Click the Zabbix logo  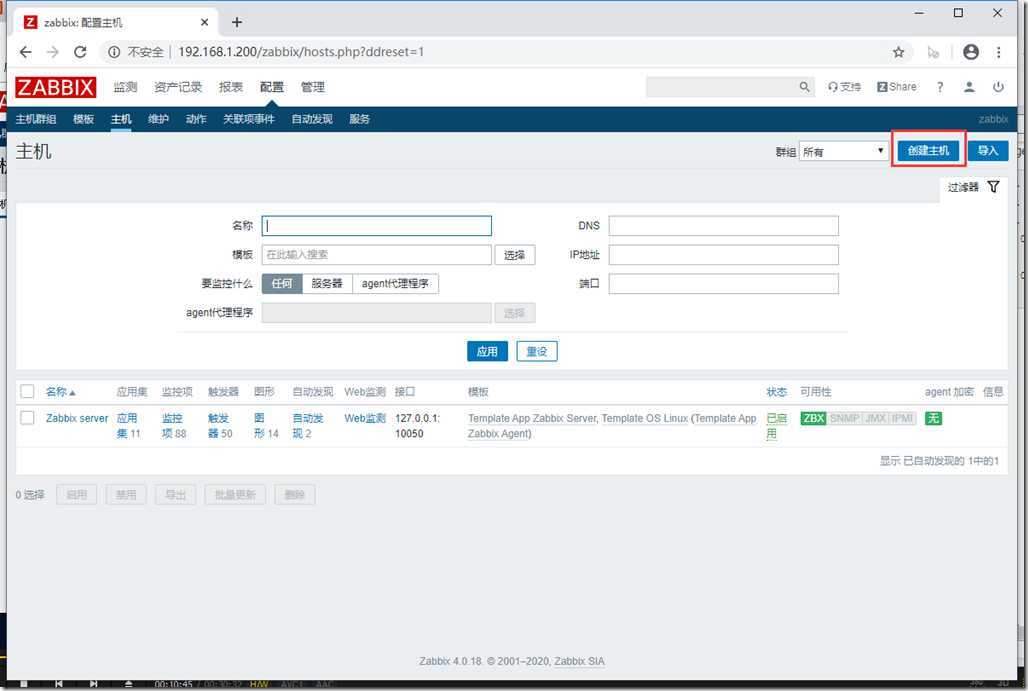[x=56, y=87]
